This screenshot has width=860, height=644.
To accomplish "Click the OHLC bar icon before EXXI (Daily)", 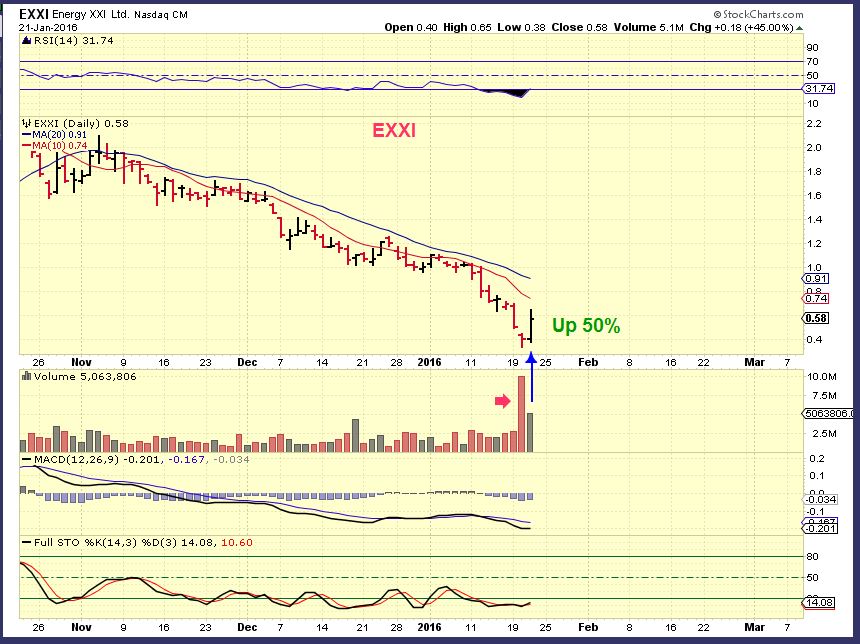I will [x=26, y=123].
